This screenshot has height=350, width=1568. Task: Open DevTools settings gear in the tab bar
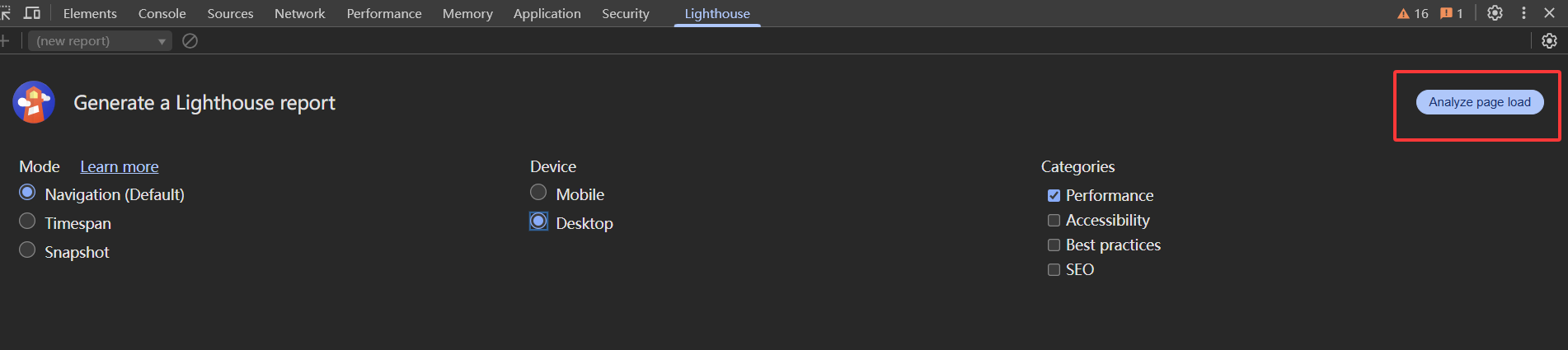[x=1495, y=13]
